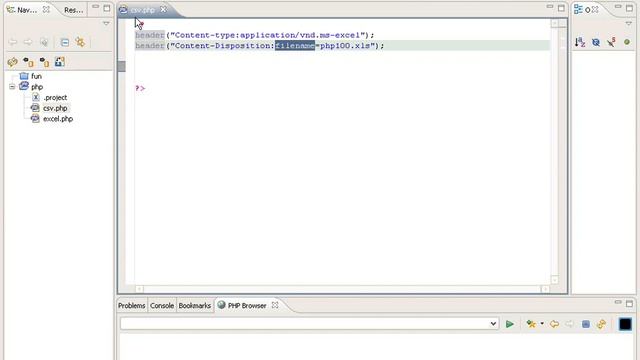Click the black square icon in PHP Browser toolbar

coord(625,324)
